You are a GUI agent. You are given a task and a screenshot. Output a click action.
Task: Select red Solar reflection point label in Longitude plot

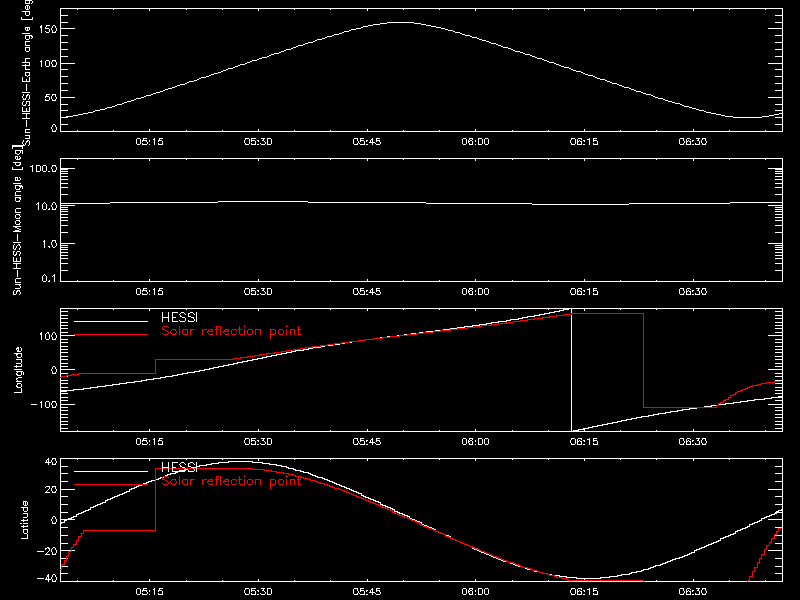point(231,331)
